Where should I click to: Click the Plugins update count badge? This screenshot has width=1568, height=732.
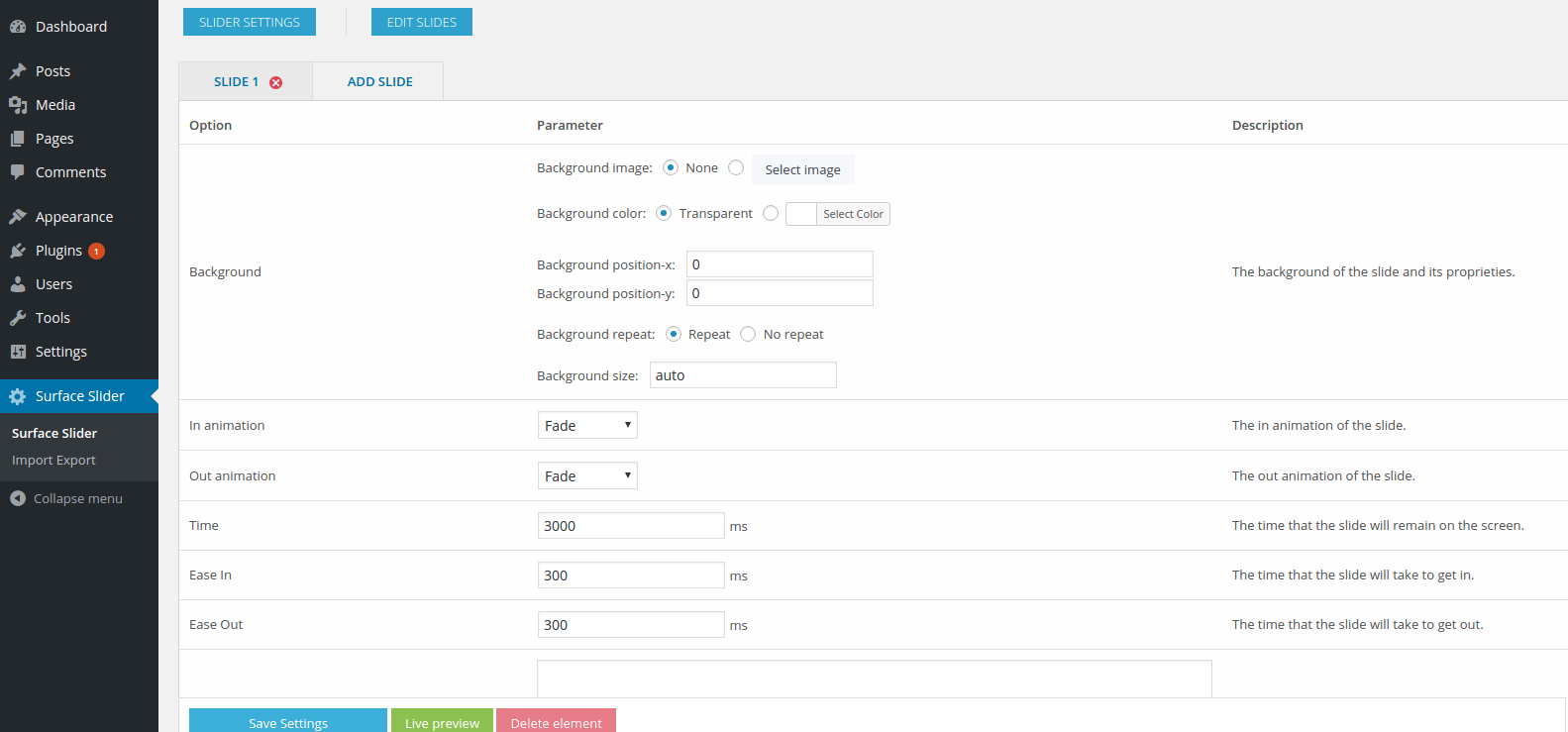96,251
